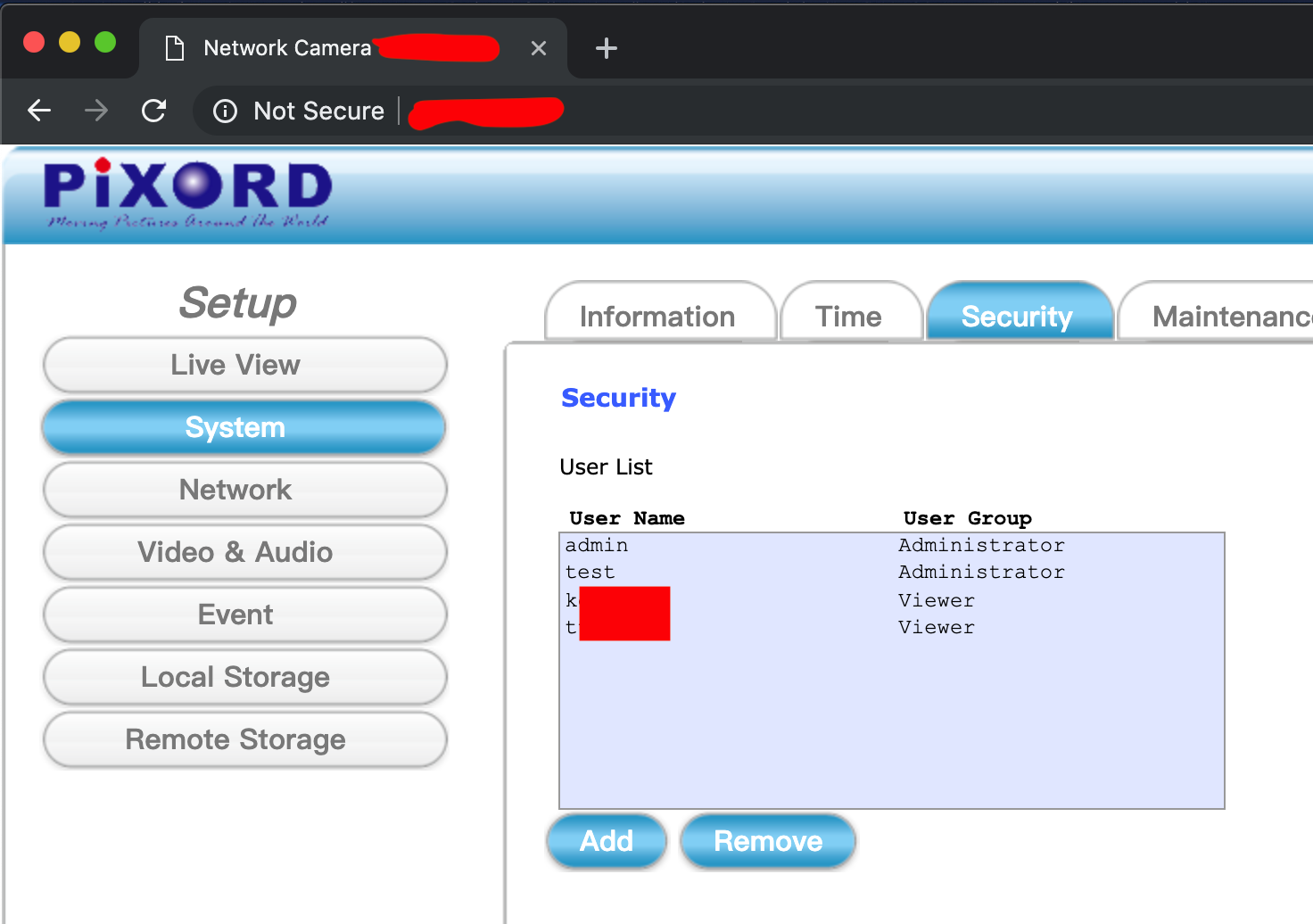1313x924 pixels.
Task: Click the Security heading text
Action: coord(618,398)
